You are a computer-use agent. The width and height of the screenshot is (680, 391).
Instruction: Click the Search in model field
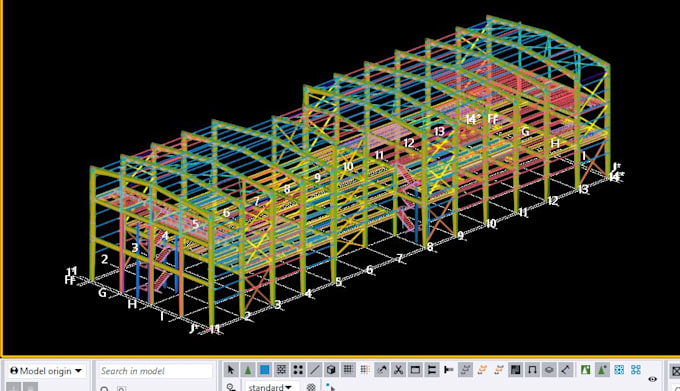[x=156, y=371]
